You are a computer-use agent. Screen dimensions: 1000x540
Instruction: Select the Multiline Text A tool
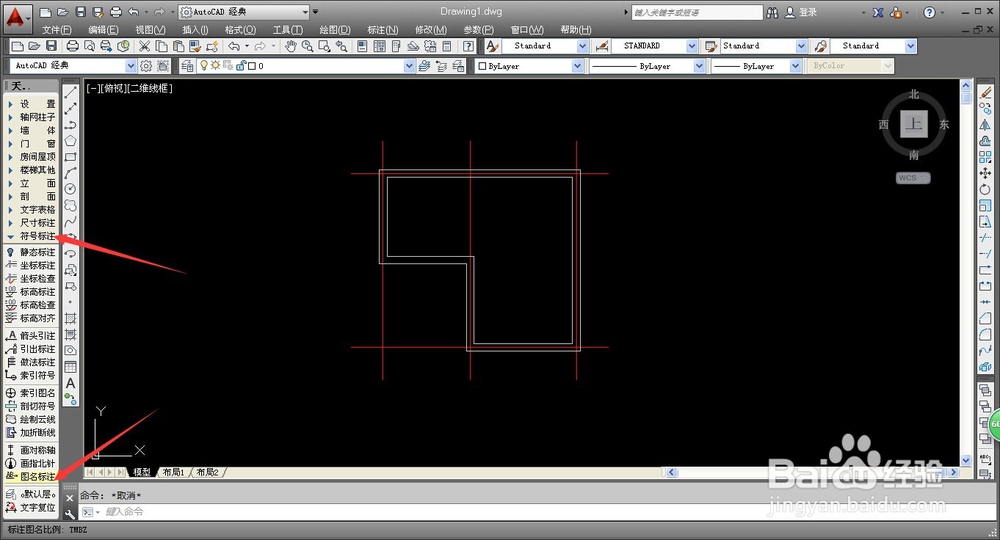pos(71,383)
